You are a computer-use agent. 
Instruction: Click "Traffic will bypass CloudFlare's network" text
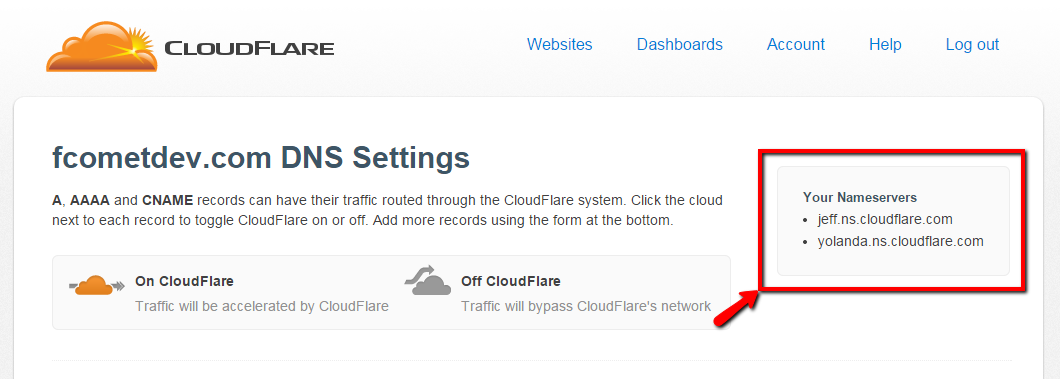click(586, 306)
